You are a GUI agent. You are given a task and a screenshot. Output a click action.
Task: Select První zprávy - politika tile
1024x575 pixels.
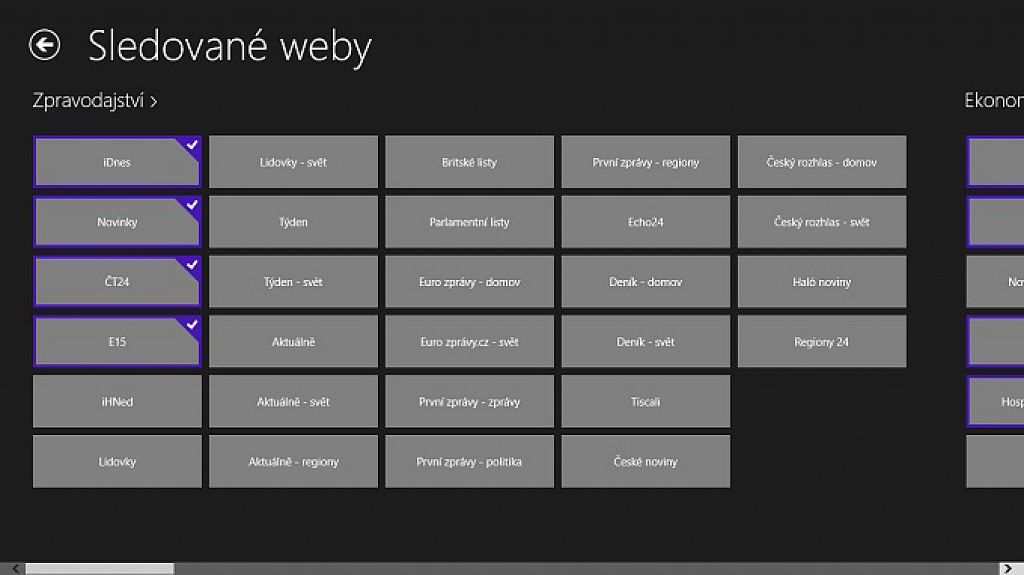(x=470, y=461)
